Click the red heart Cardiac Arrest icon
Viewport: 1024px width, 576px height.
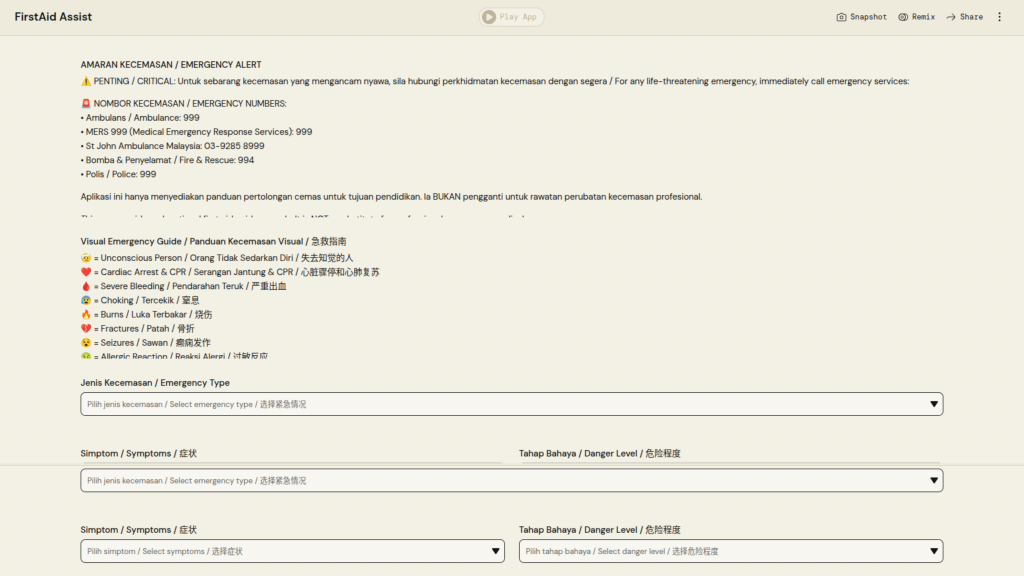(x=86, y=272)
